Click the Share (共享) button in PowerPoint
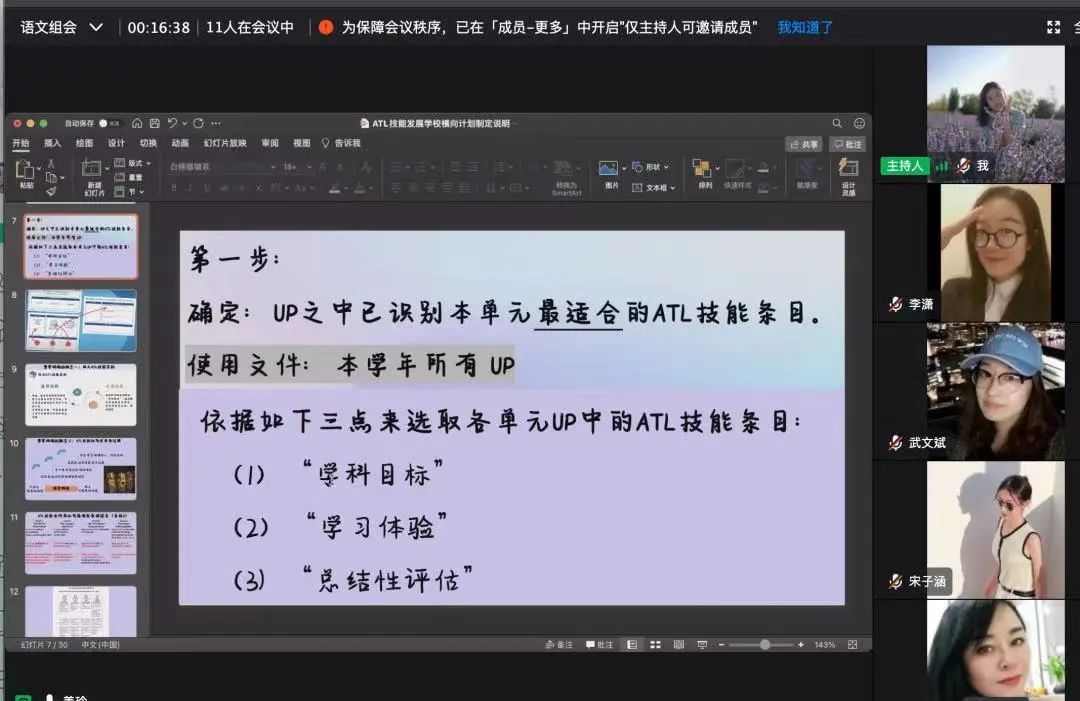 804,144
